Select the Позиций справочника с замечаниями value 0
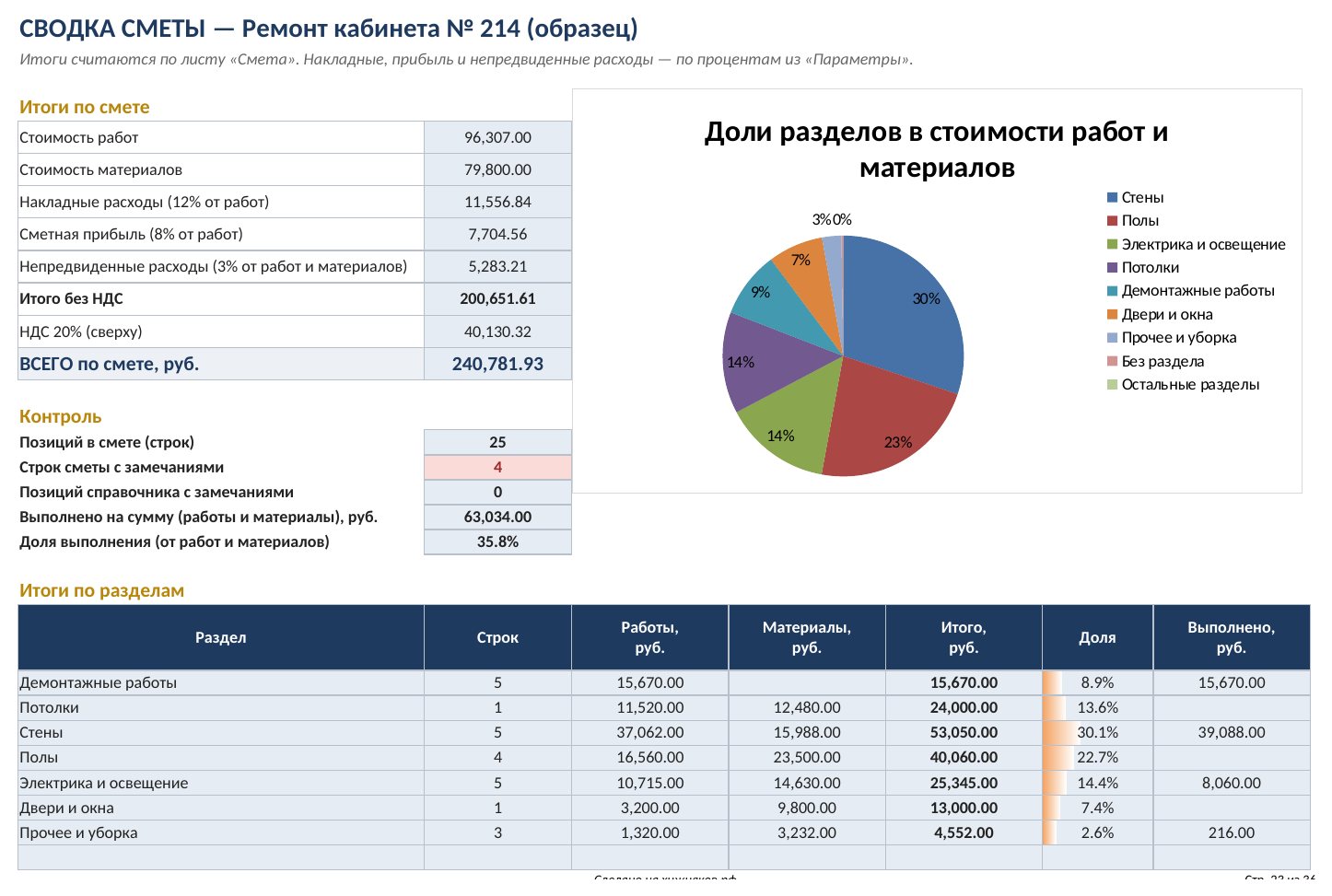The width and height of the screenshot is (1332, 896). tap(497, 492)
